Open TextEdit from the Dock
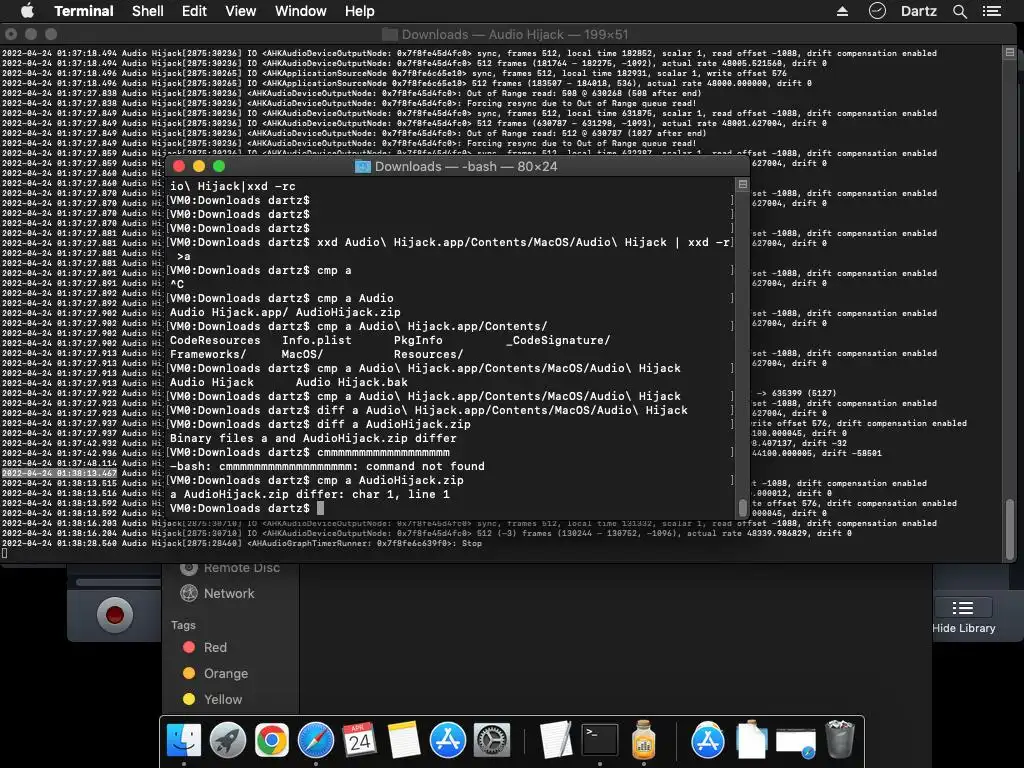This screenshot has height=768, width=1024. click(x=556, y=740)
